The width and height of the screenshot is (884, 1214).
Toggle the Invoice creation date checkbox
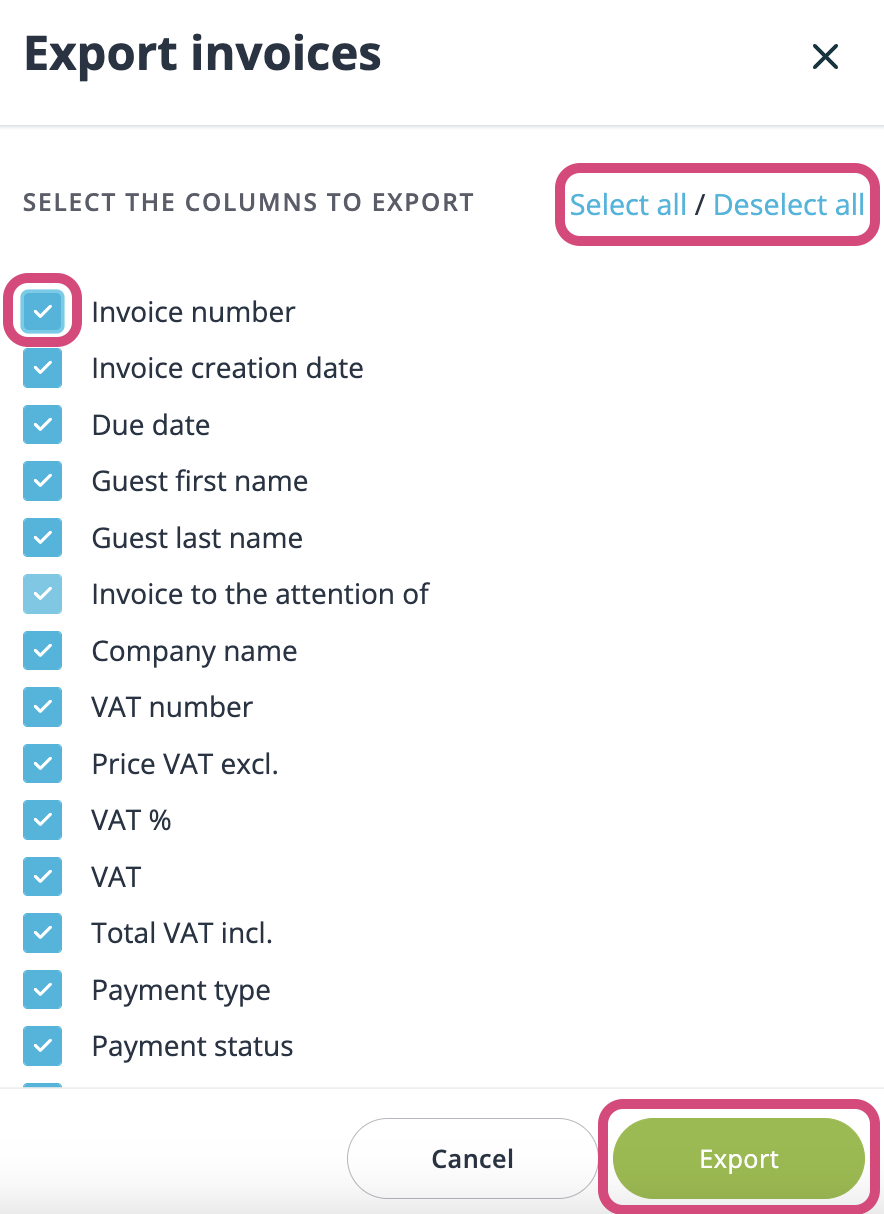pos(42,368)
